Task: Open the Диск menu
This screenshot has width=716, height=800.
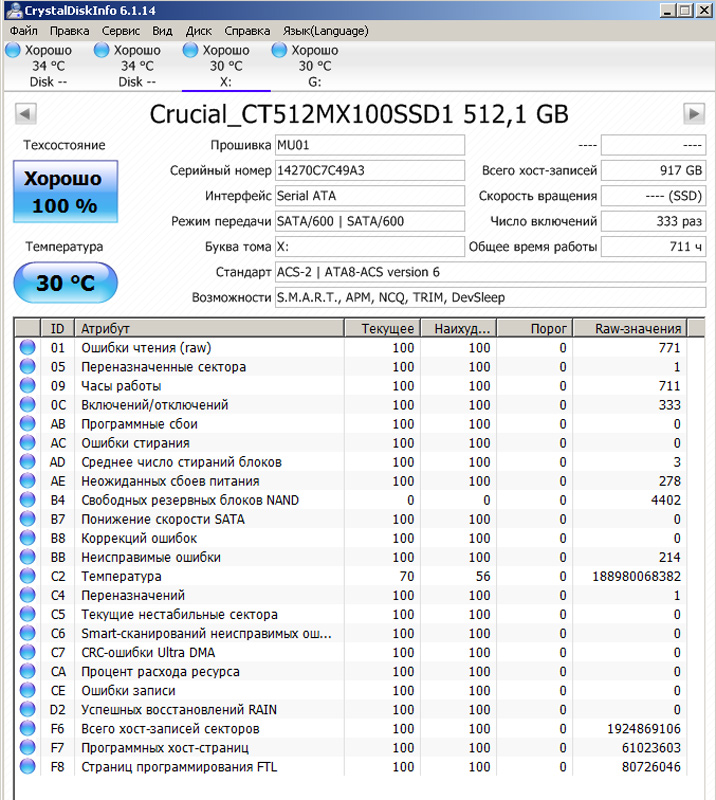Action: tap(199, 31)
